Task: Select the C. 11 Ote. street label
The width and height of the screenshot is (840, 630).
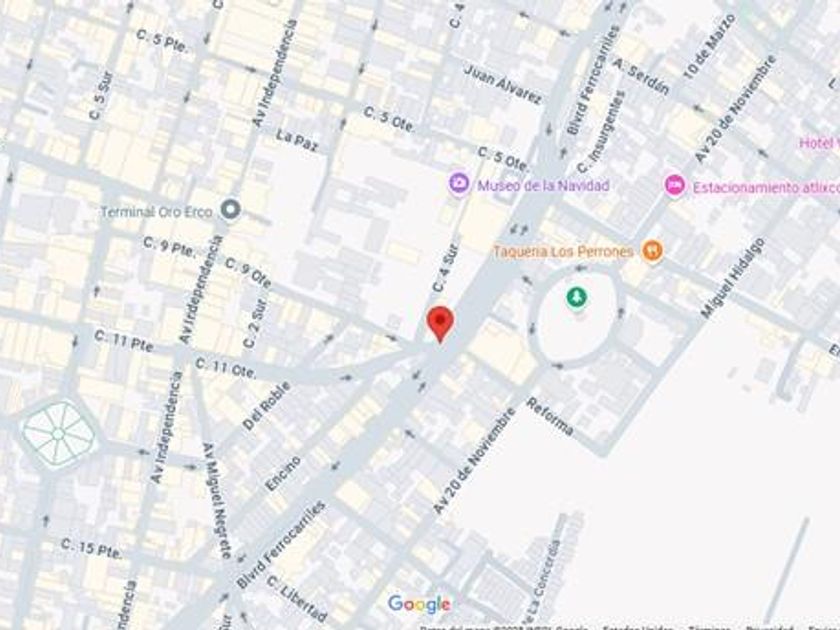Action: click(226, 368)
